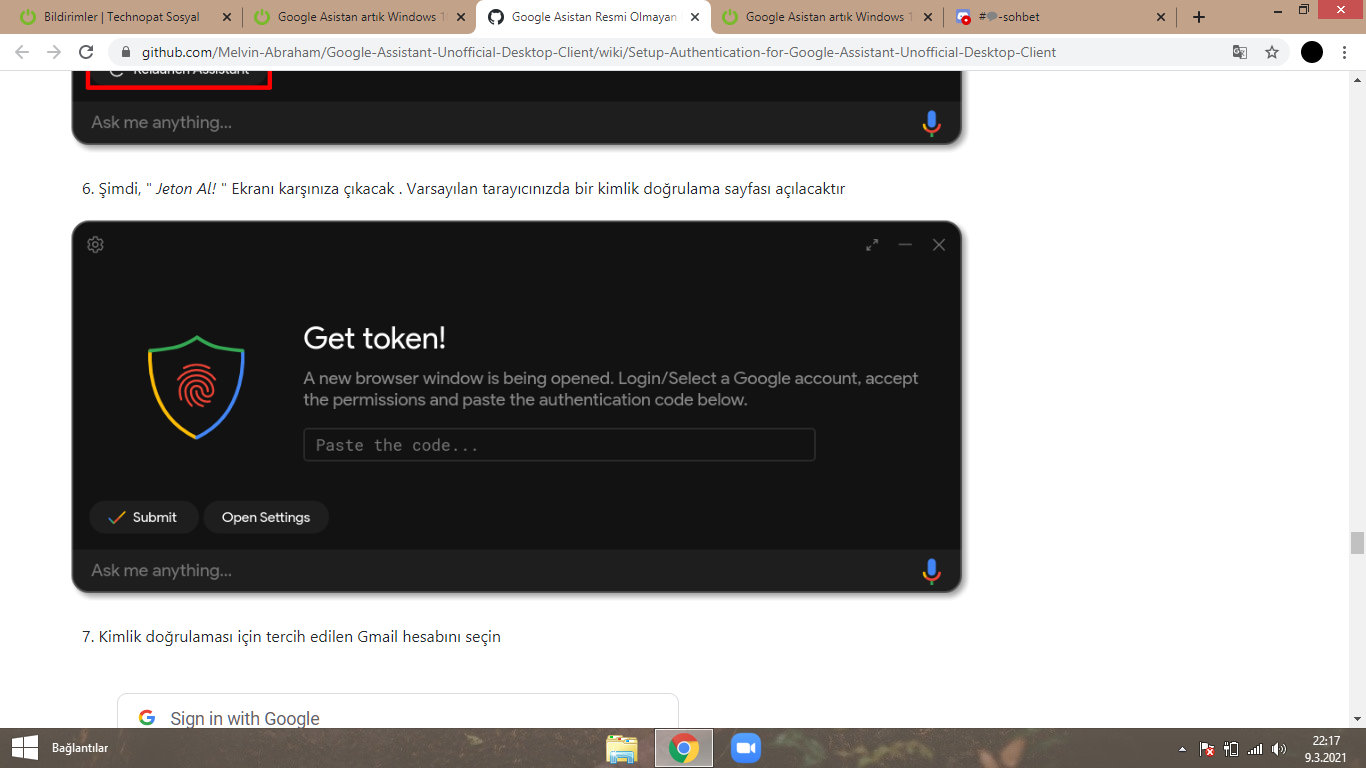Restore down the Chrome window
Screen dimensions: 1366x768
pos(1303,9)
